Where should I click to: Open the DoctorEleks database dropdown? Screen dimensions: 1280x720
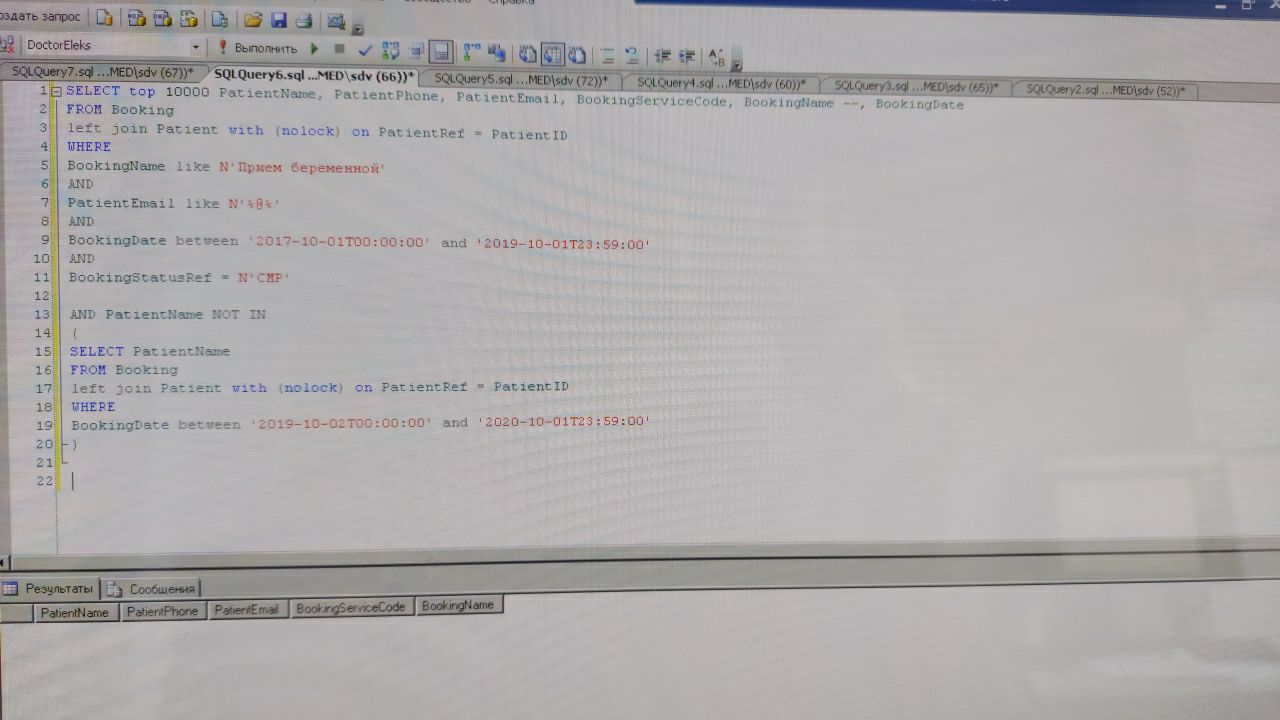pos(196,47)
